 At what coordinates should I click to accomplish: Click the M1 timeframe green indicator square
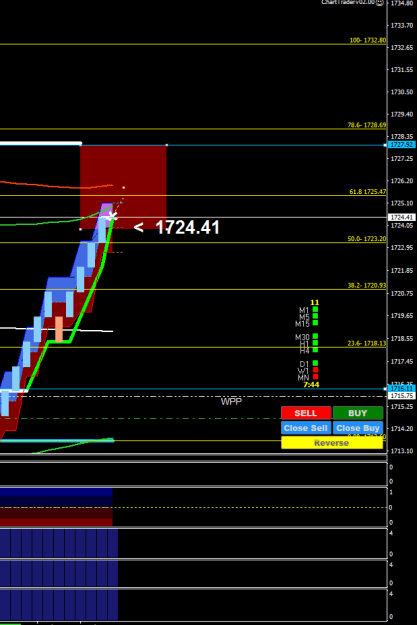[x=315, y=309]
